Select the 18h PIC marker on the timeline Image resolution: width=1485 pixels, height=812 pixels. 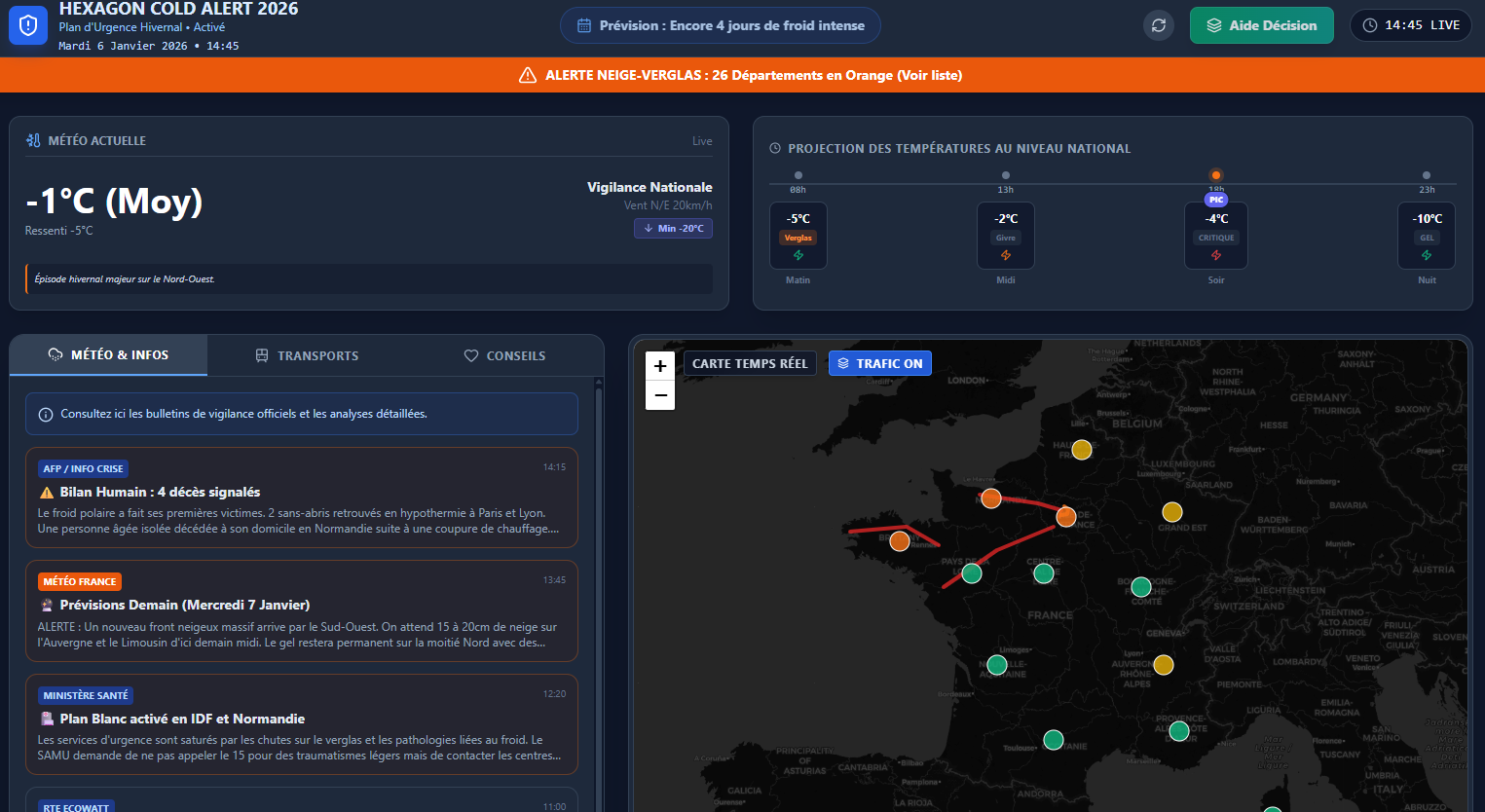(1215, 175)
